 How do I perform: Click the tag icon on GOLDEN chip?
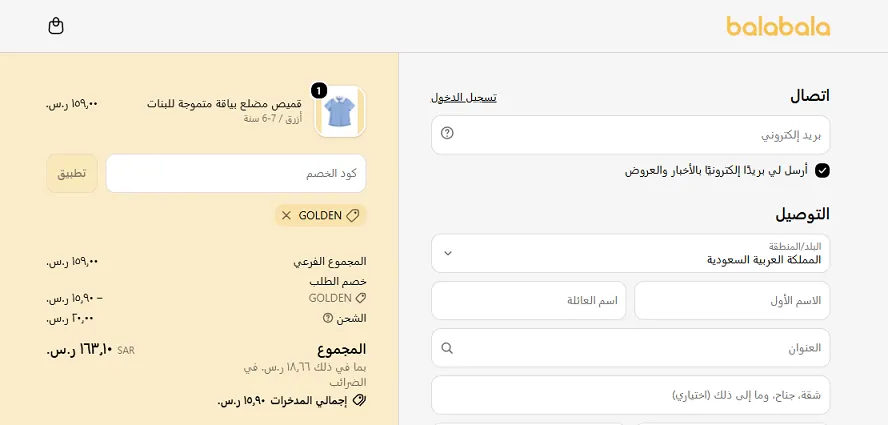353,215
